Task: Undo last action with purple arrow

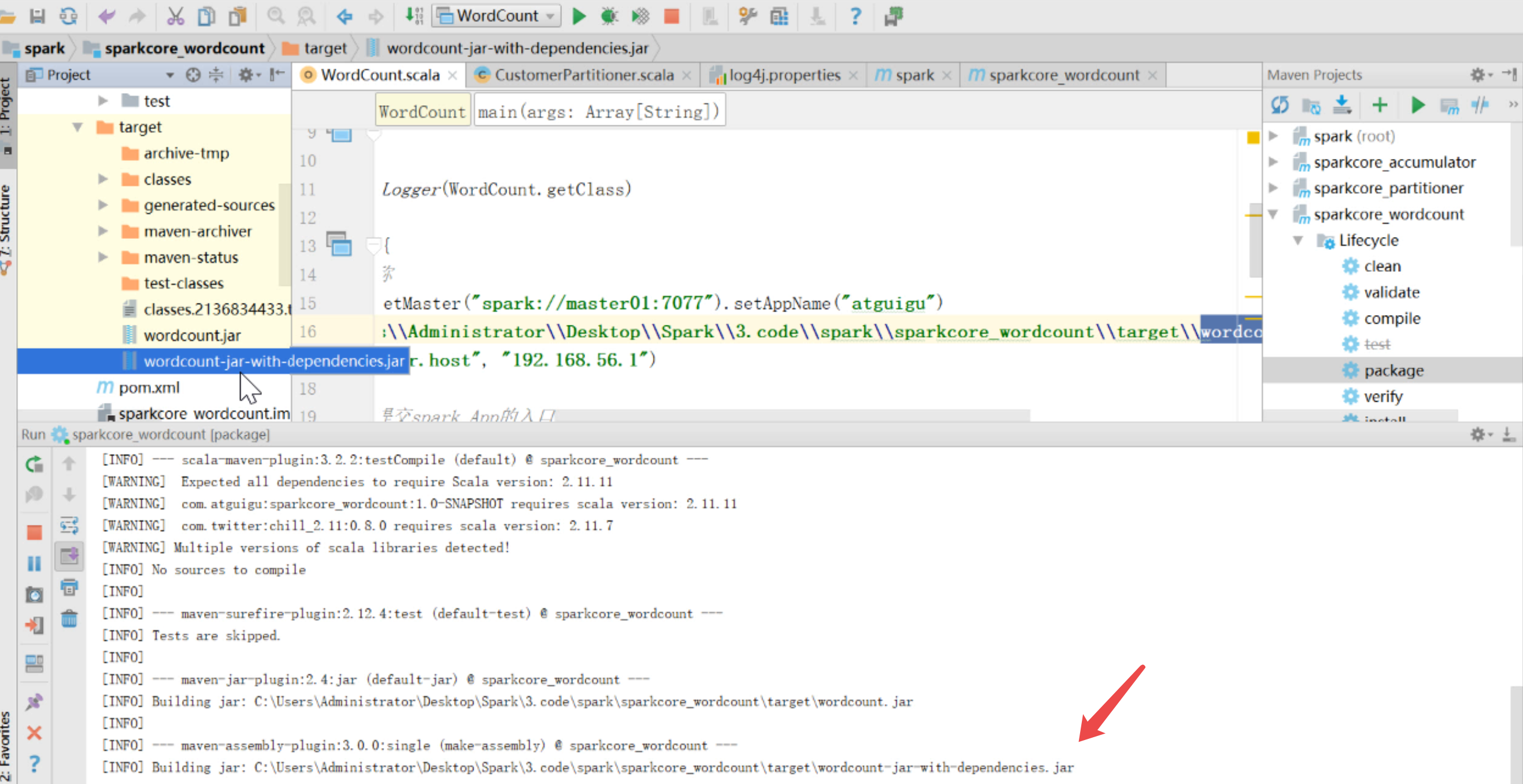Action: click(x=107, y=16)
